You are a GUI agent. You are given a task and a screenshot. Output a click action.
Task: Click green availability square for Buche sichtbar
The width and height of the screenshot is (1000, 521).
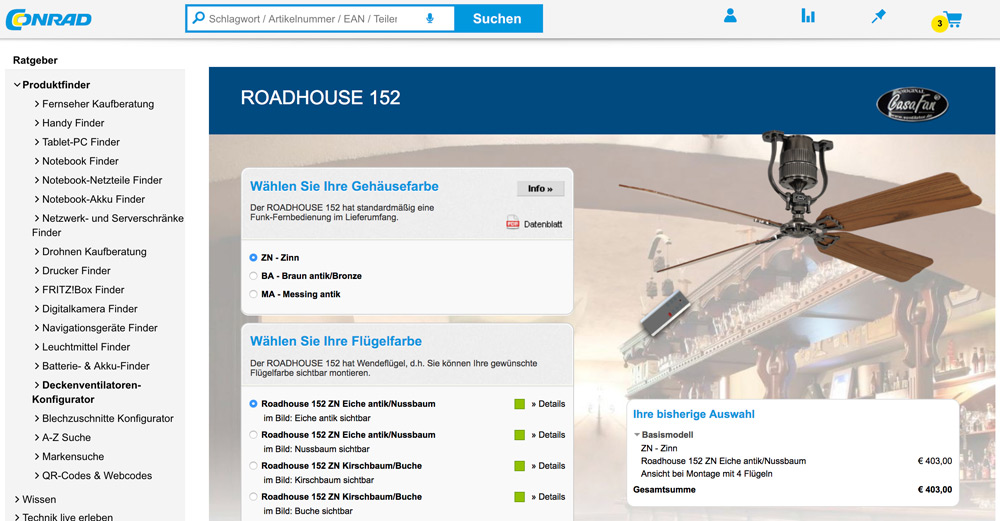click(x=519, y=497)
